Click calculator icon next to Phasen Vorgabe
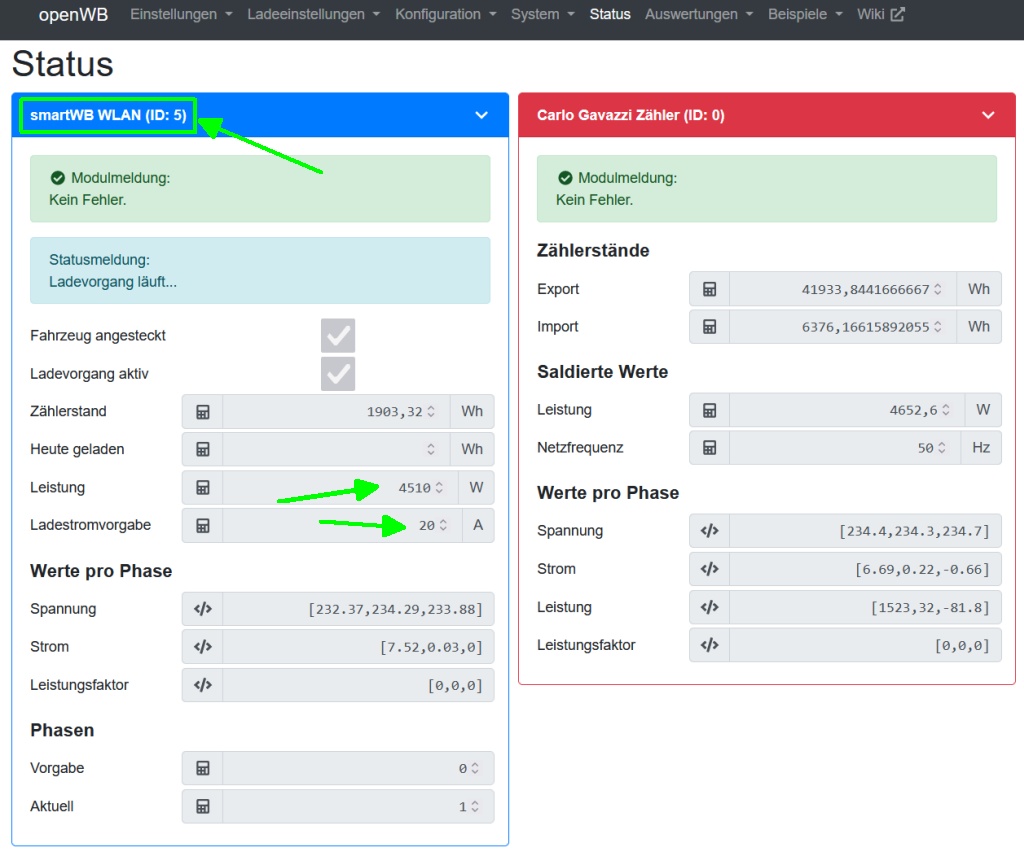Screen dimensions: 1024x852 pyautogui.click(x=202, y=769)
